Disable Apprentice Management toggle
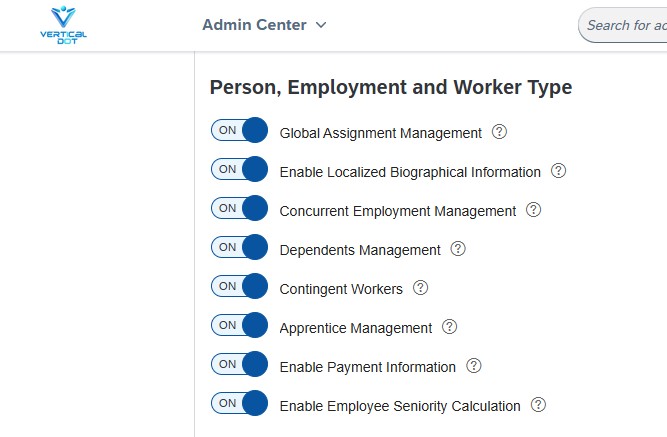The image size is (667, 437). [239, 325]
